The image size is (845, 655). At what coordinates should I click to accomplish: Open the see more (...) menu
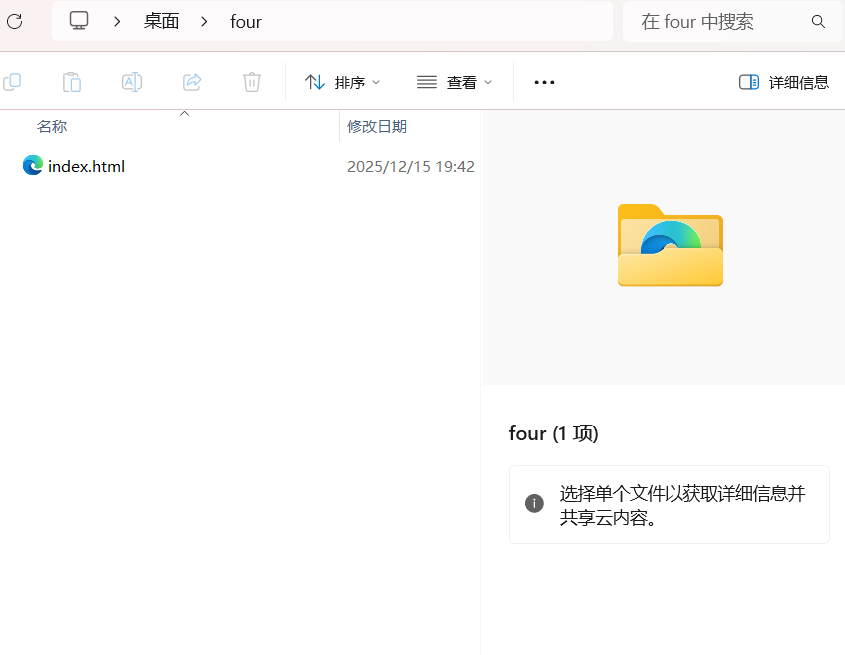click(x=544, y=82)
